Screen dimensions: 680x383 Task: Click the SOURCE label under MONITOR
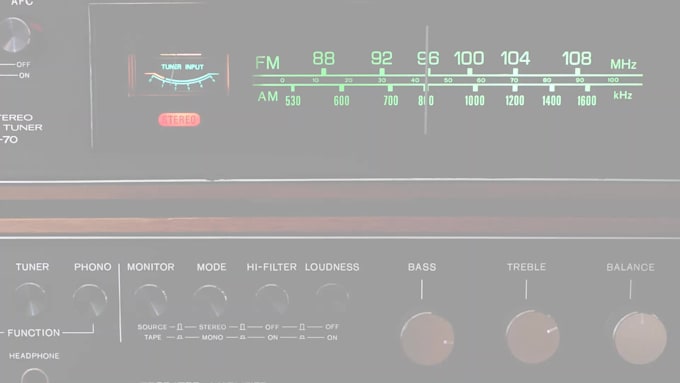[152, 327]
